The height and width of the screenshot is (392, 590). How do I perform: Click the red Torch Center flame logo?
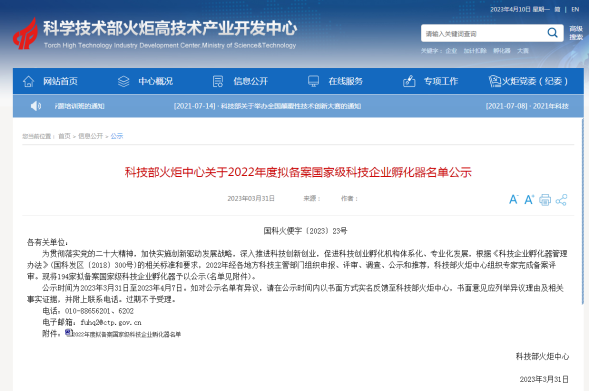point(26,34)
